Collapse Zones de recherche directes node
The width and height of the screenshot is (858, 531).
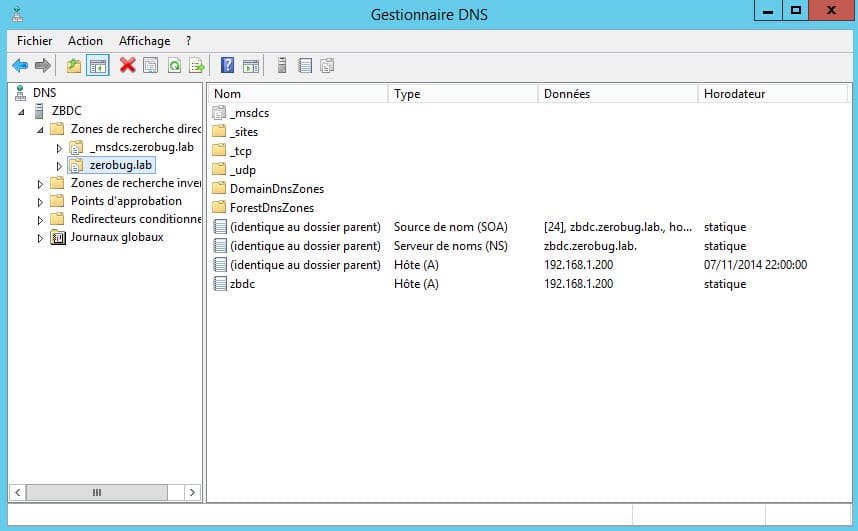point(40,130)
